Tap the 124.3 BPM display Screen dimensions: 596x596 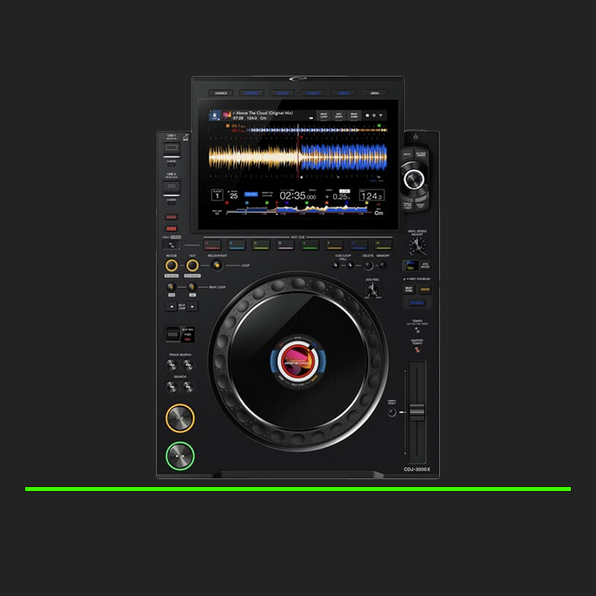[372, 196]
